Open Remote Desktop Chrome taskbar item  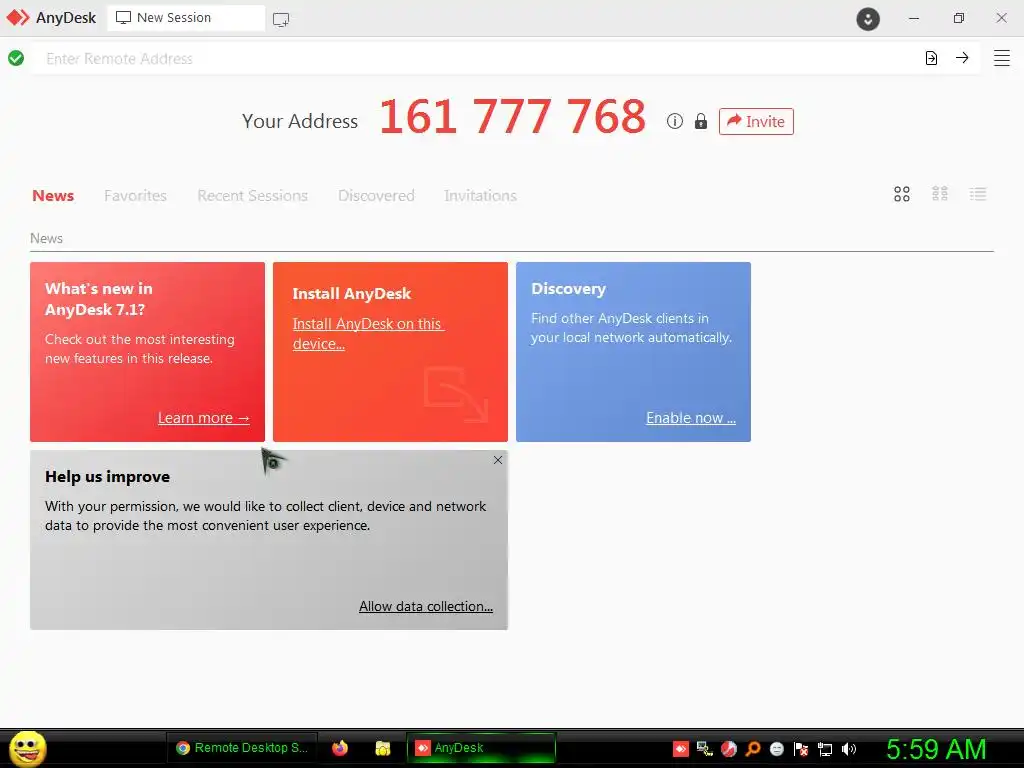pyautogui.click(x=242, y=748)
